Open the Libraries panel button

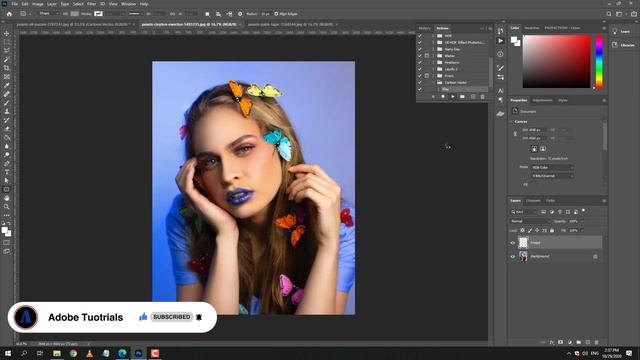point(623,45)
